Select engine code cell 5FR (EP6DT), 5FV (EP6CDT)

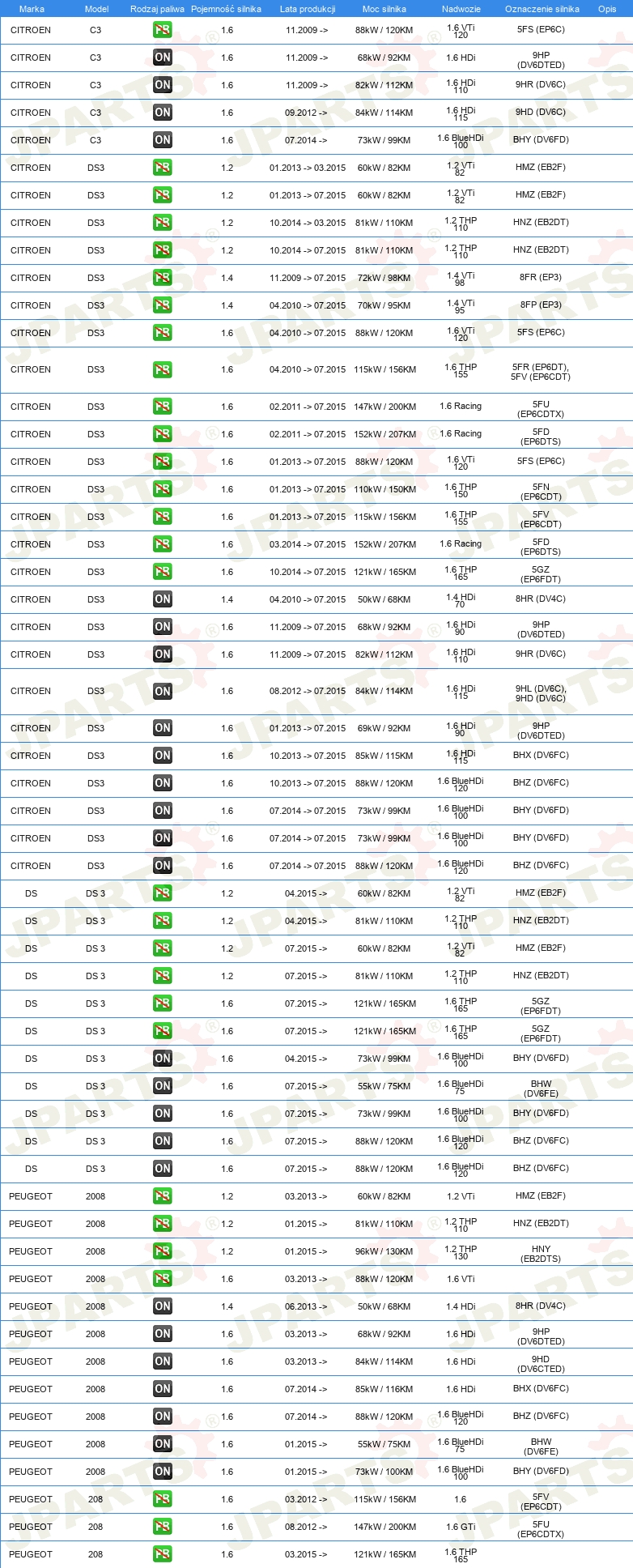[541, 372]
